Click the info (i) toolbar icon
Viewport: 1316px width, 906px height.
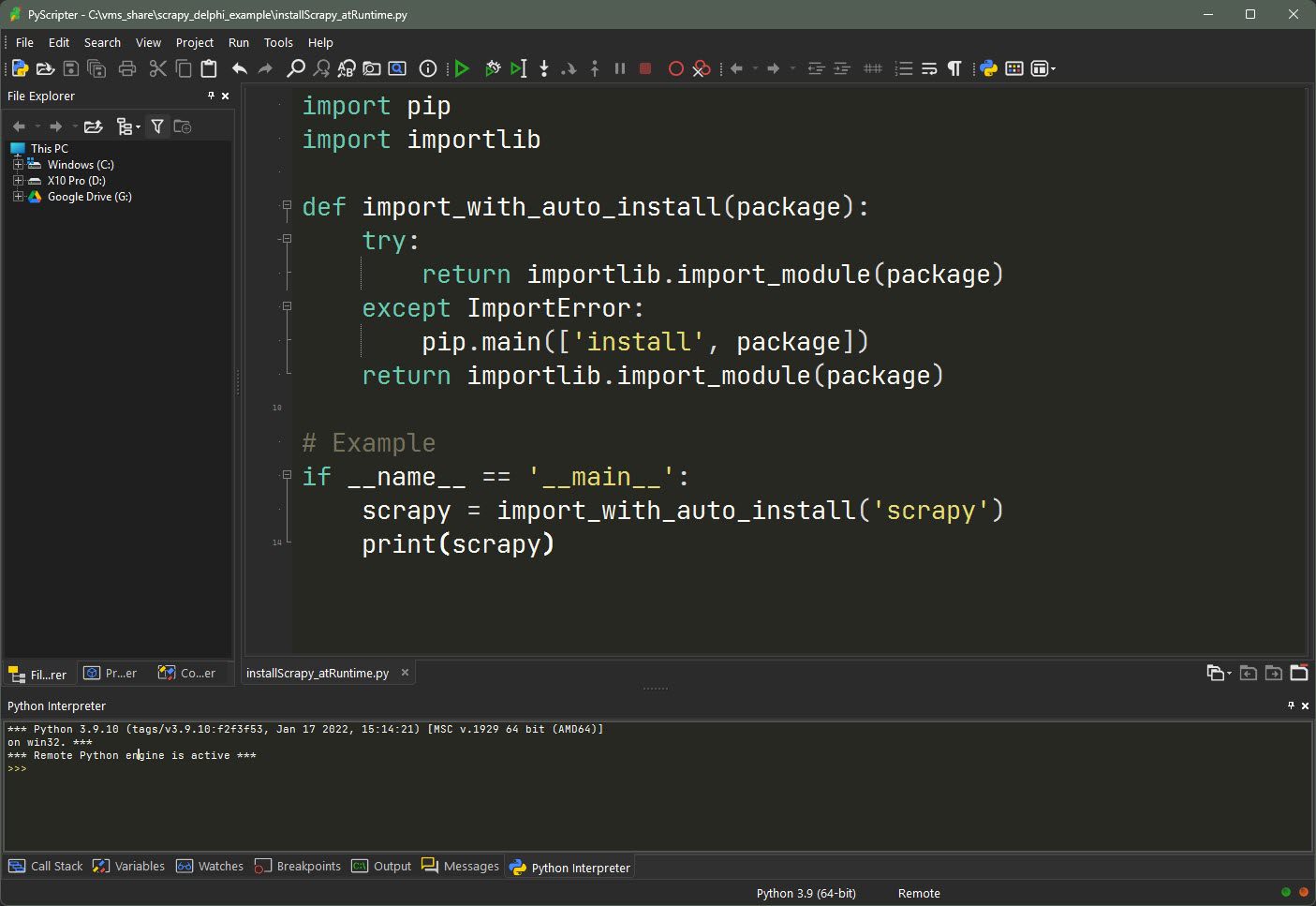click(428, 68)
